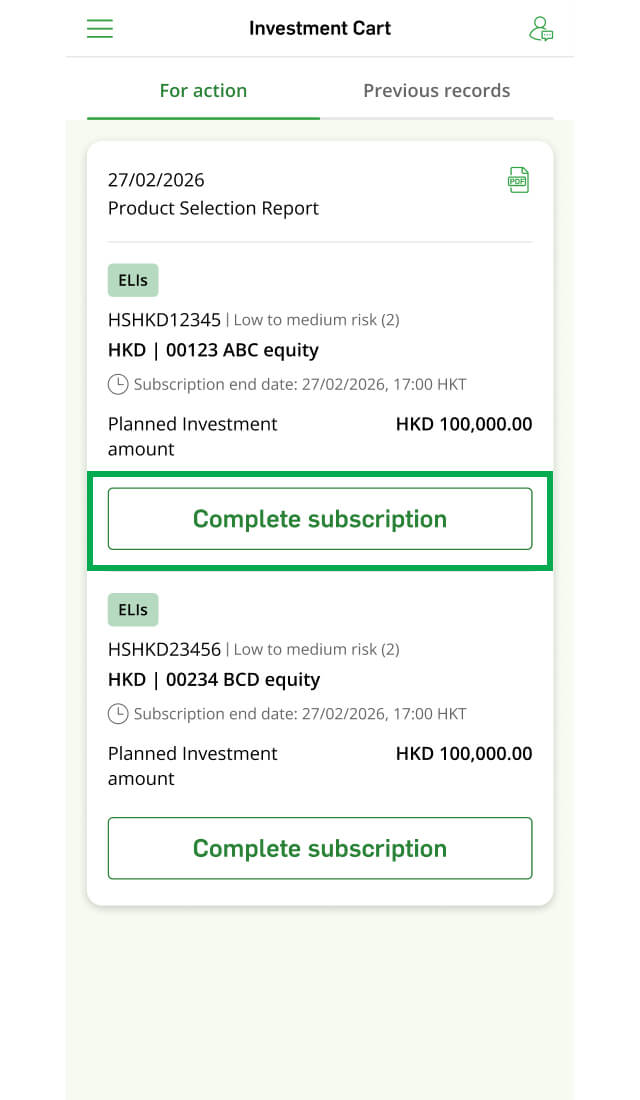
Task: Complete subscription for 00123 ABC equity
Action: pos(320,519)
